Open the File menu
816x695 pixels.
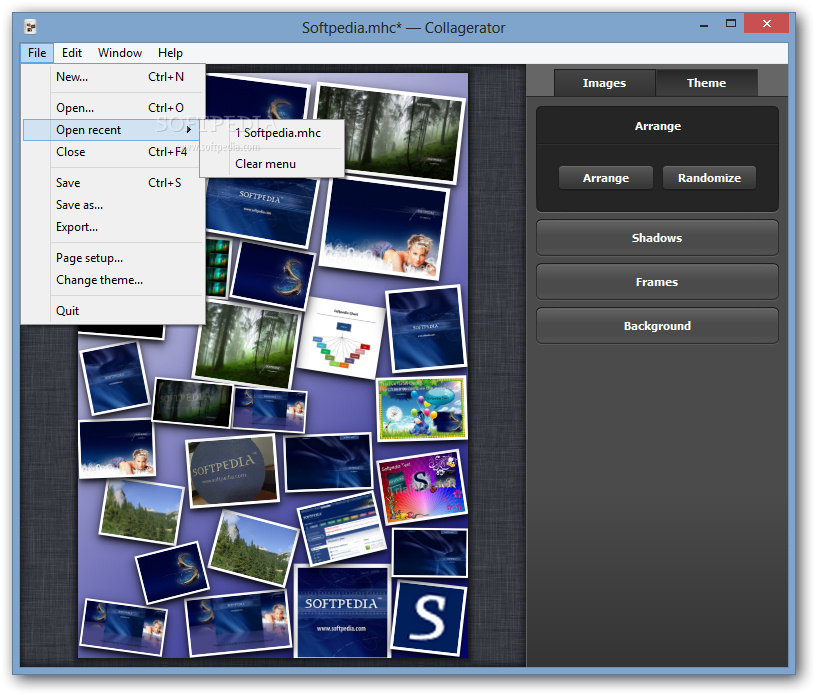click(37, 53)
